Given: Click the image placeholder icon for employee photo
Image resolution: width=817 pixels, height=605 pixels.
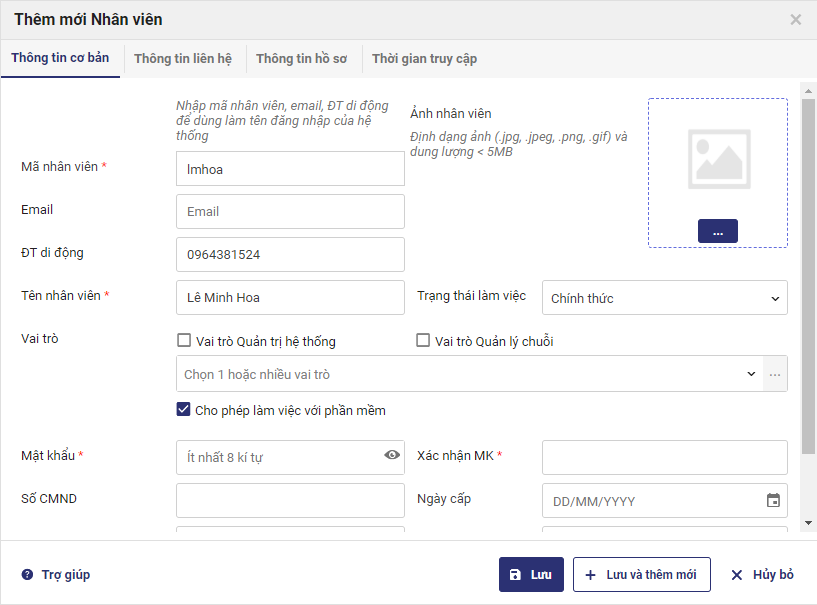Looking at the screenshot, I should (x=718, y=159).
